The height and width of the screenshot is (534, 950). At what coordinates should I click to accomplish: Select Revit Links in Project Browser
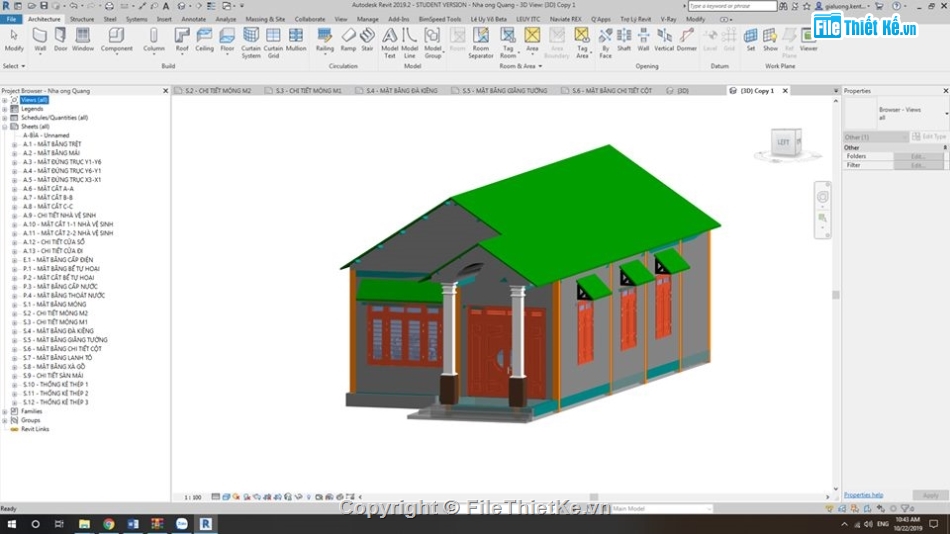click(35, 429)
